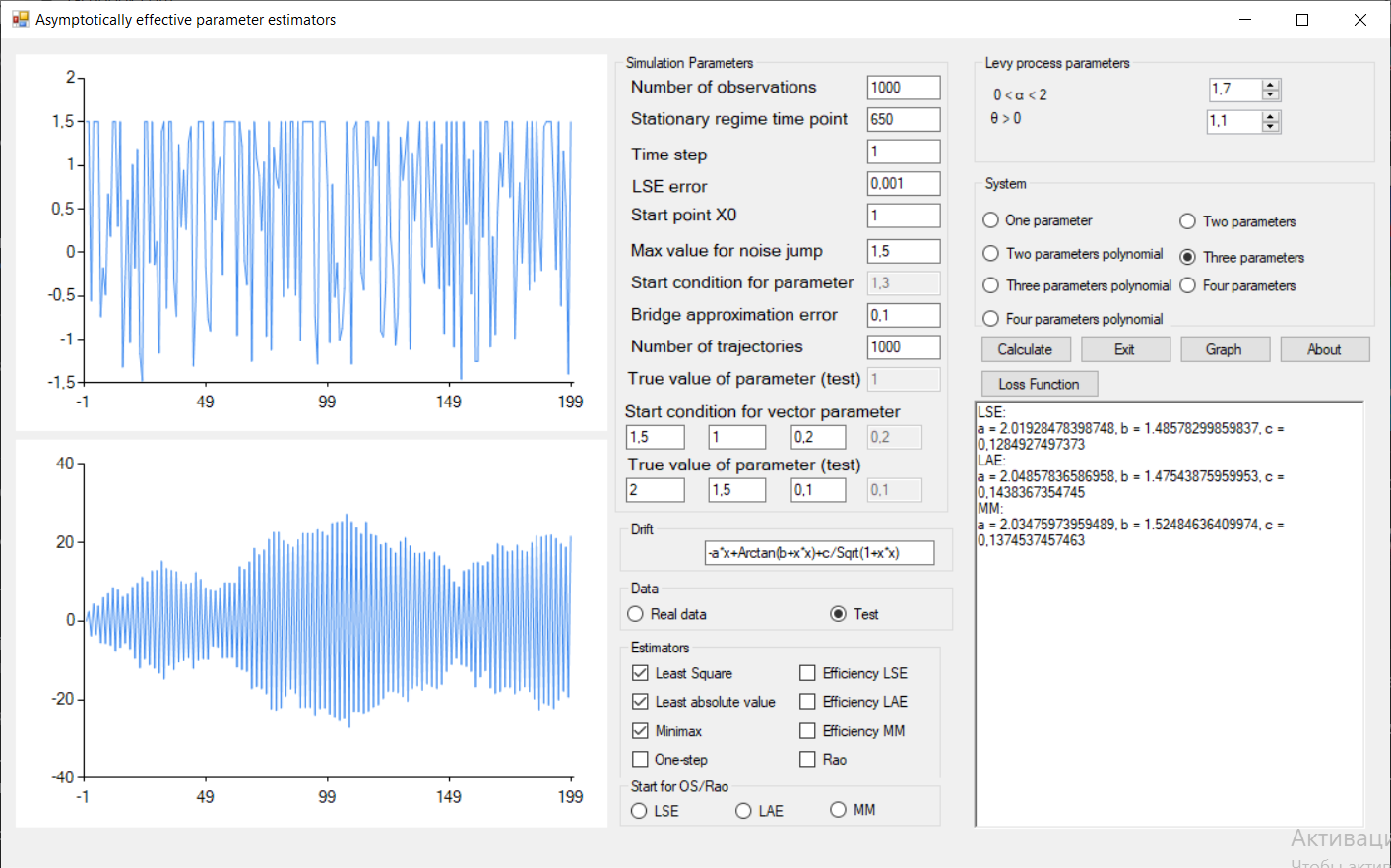This screenshot has width=1391, height=868.
Task: Click the Start point X0 field
Action: click(904, 216)
